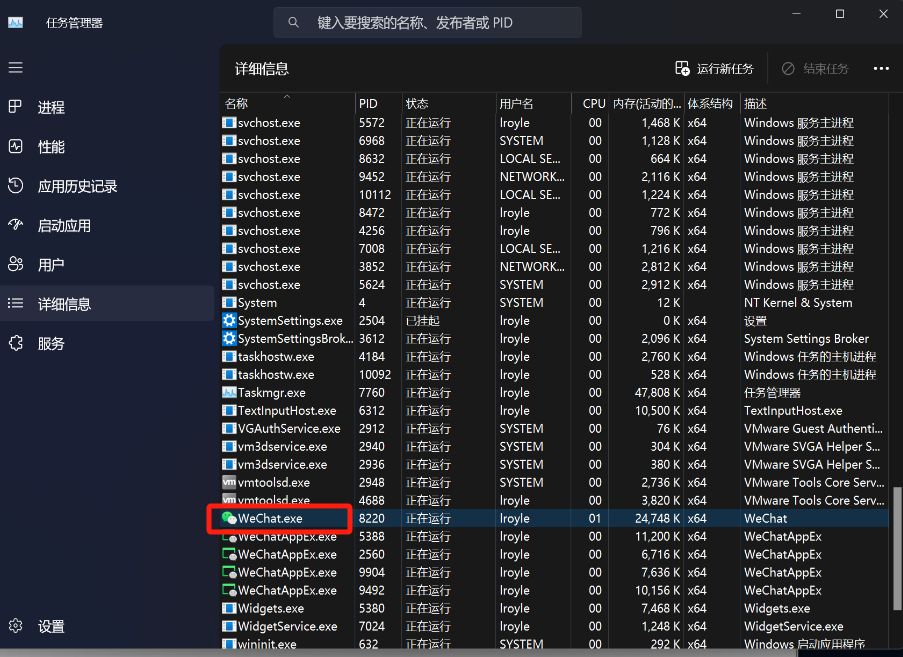The height and width of the screenshot is (657, 903).
Task: Select WeChatAppEx.exe with PID 9492
Action: coord(287,590)
